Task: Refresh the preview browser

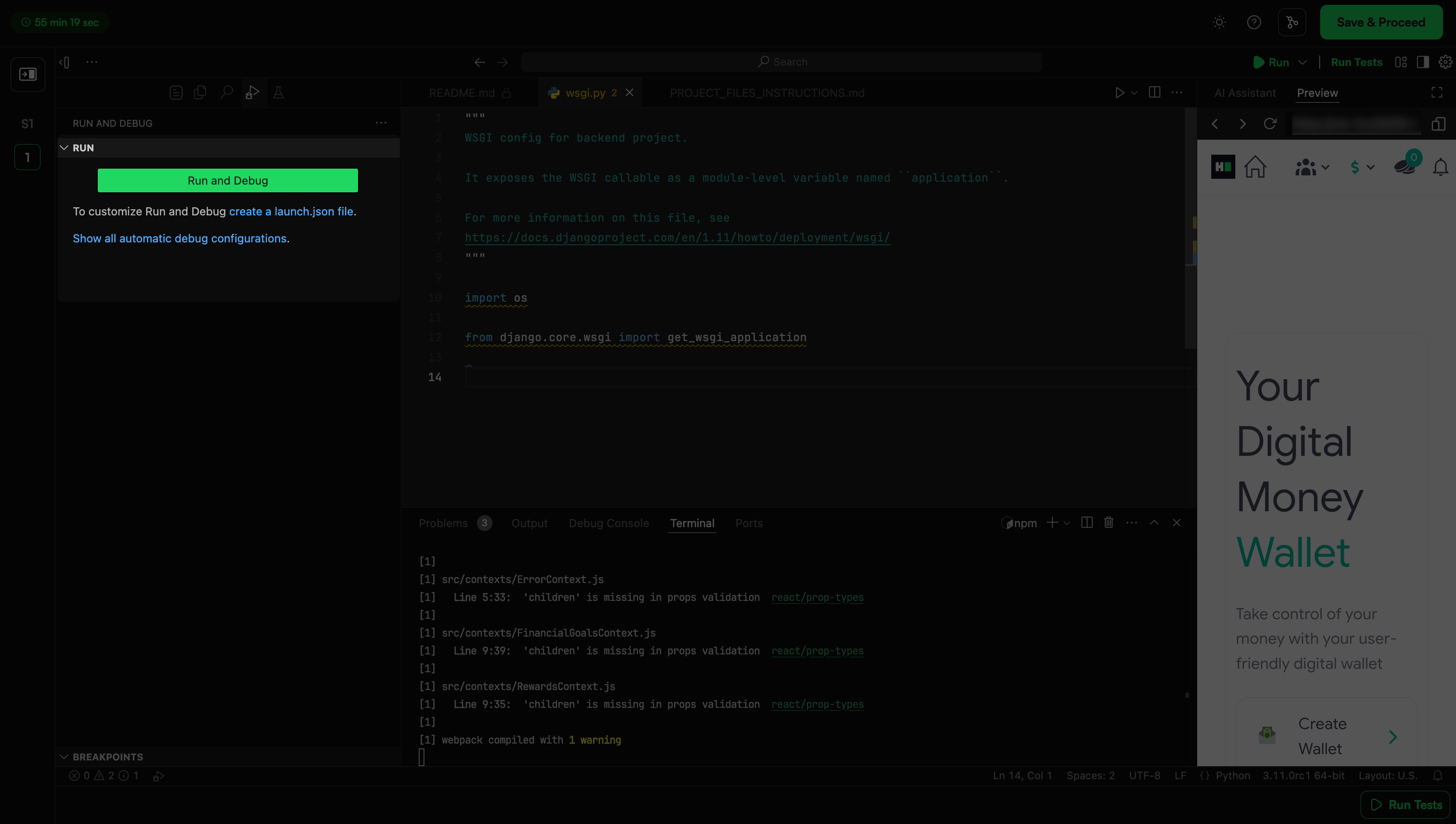Action: (x=1270, y=124)
